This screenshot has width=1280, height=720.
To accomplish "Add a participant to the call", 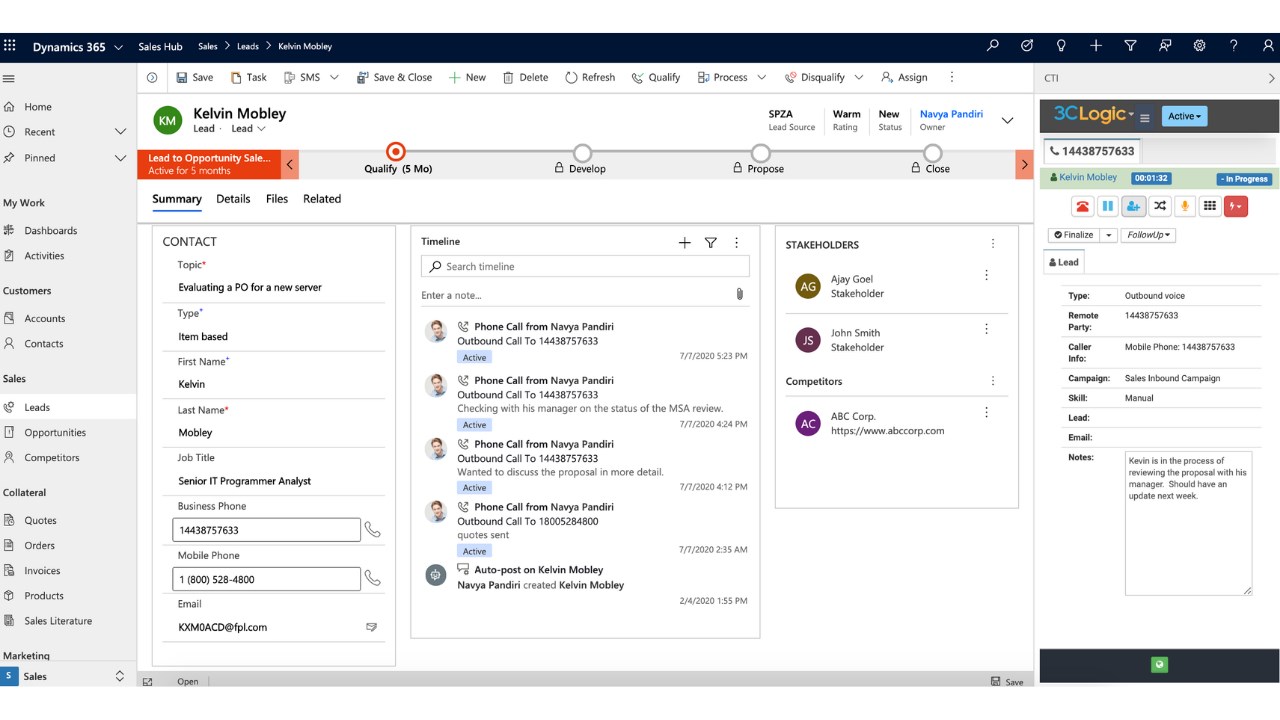I will pyautogui.click(x=1133, y=206).
